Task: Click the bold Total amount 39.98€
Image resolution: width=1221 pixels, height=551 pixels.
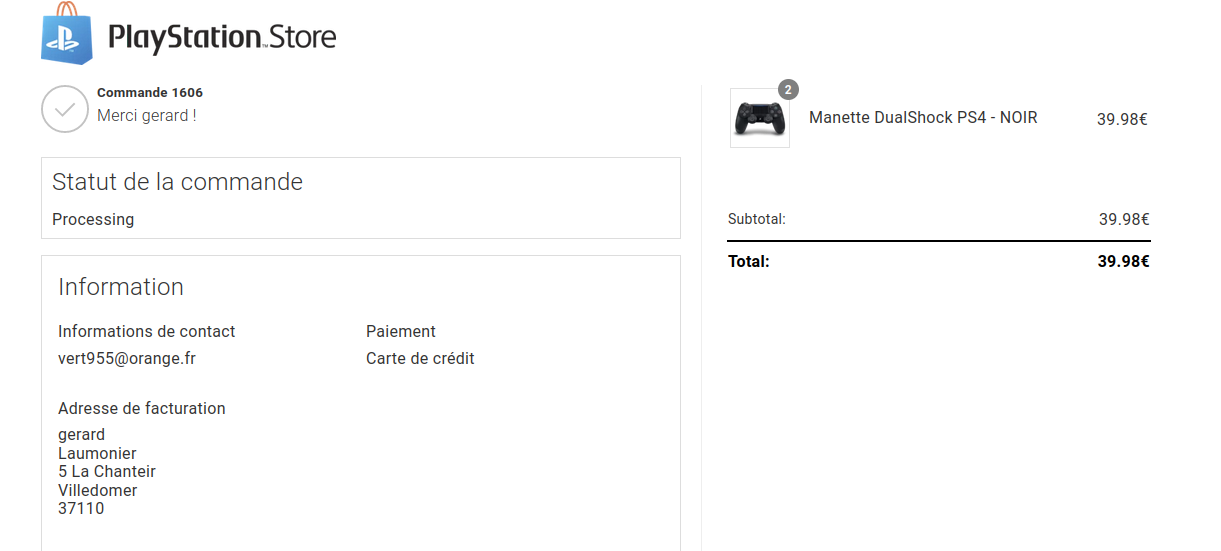Action: pos(1123,262)
